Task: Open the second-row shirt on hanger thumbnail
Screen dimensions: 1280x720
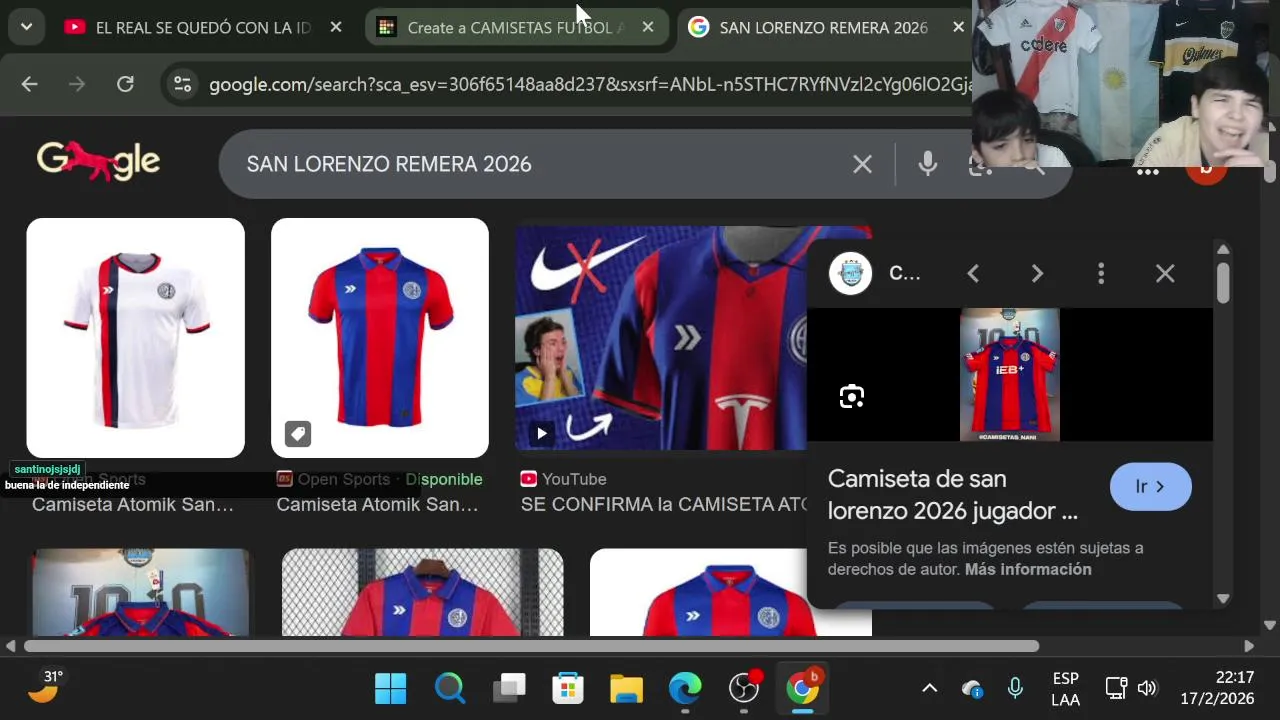Action: 422,592
